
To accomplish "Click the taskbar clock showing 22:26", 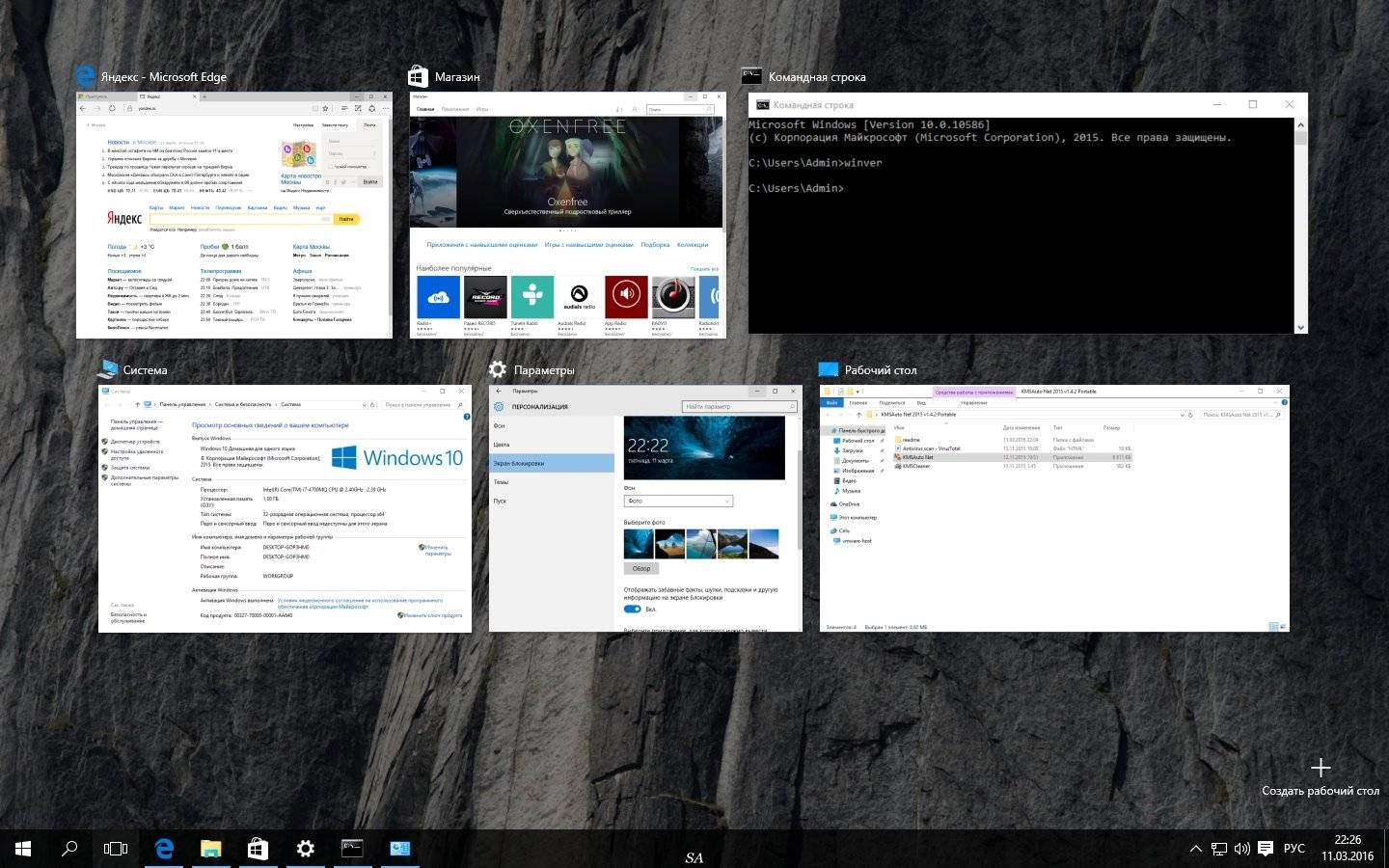I will pos(1348,849).
